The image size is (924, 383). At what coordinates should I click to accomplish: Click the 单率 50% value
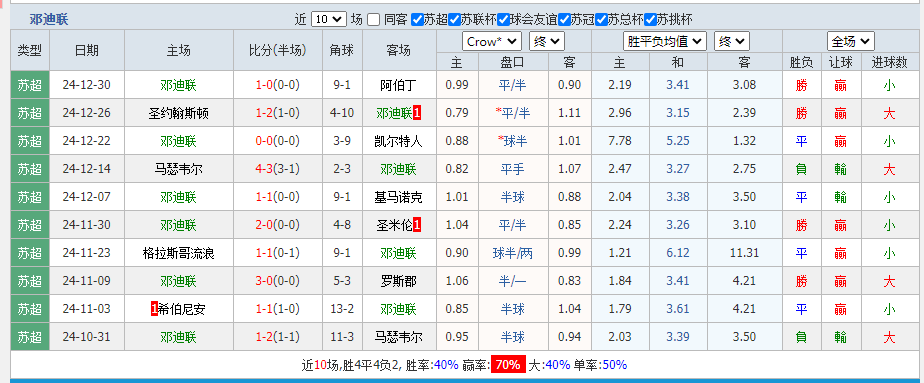[615, 365]
